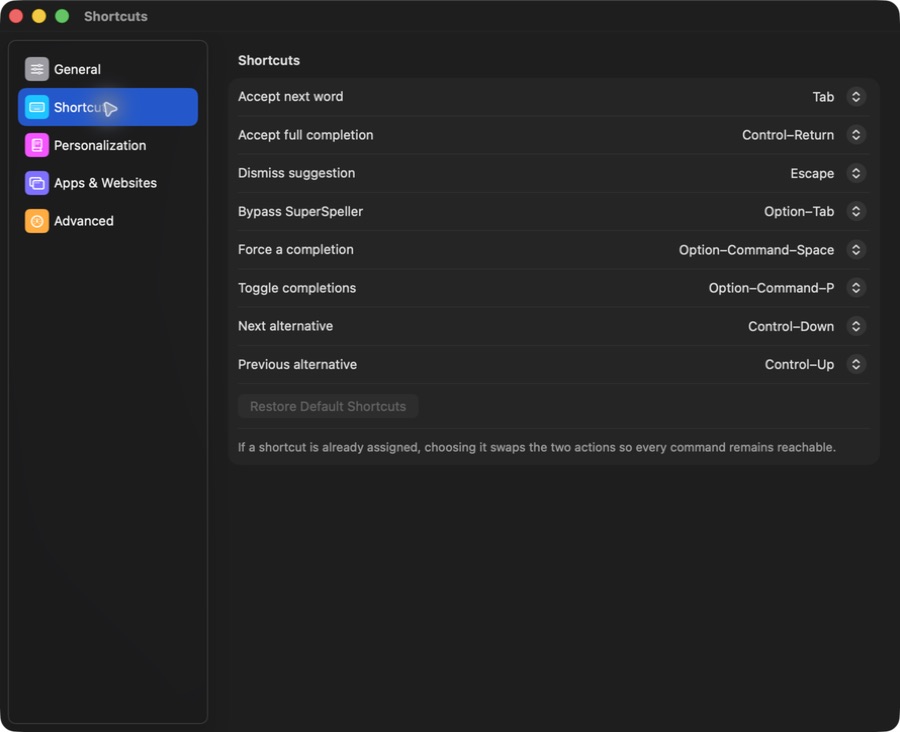Screen dimensions: 900x732
Task: Click the orange Advanced icon
Action: 37,221
